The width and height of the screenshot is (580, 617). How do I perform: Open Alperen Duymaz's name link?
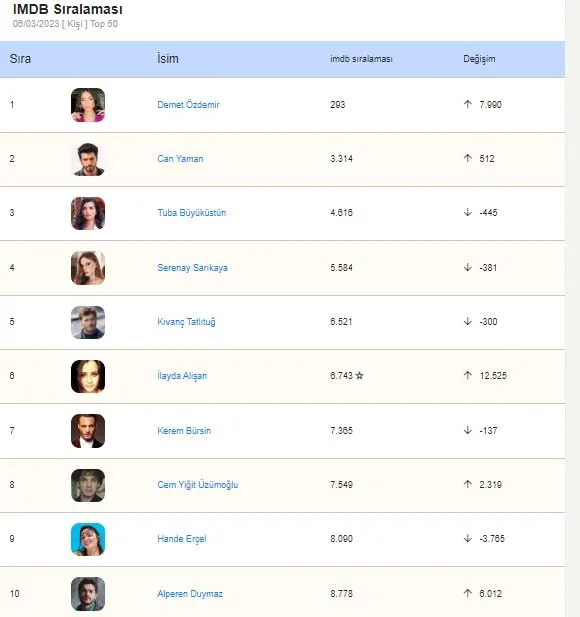click(x=190, y=594)
